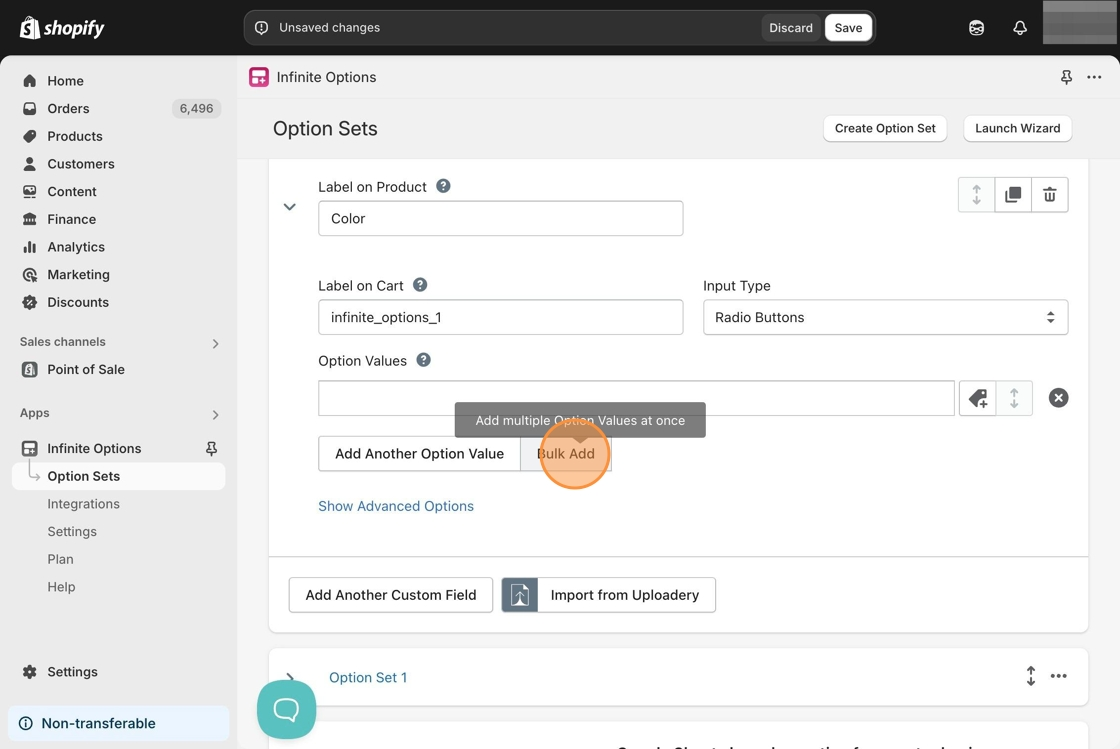Open the Input Type dropdown
Screen dimensions: 1120x749
[x=885, y=317]
